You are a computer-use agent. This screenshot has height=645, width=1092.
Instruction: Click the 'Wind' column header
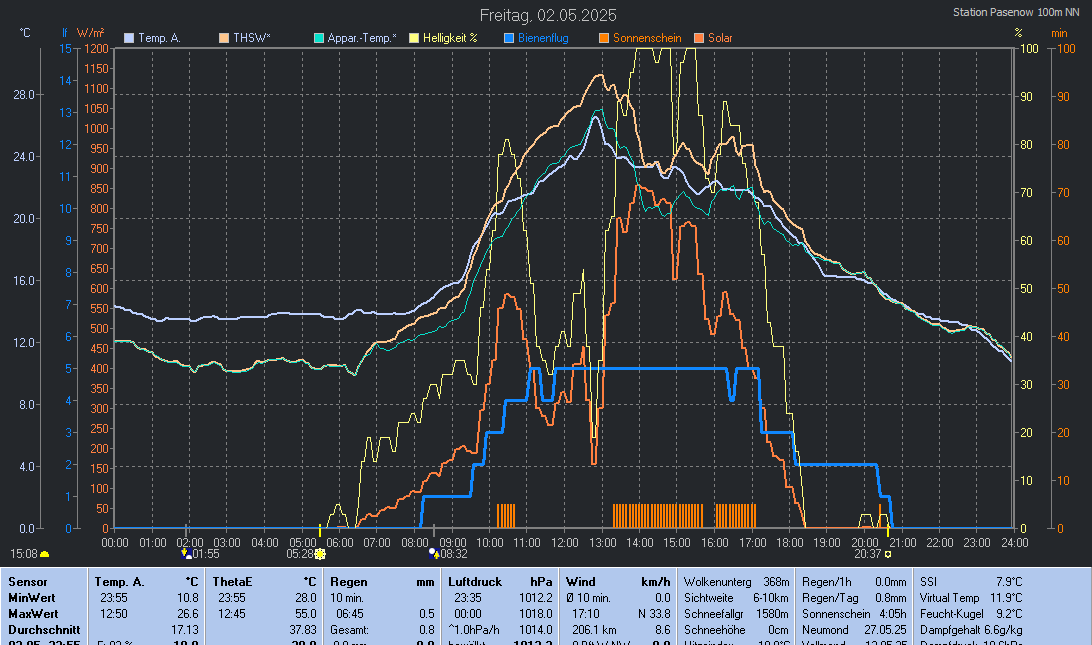(581, 582)
